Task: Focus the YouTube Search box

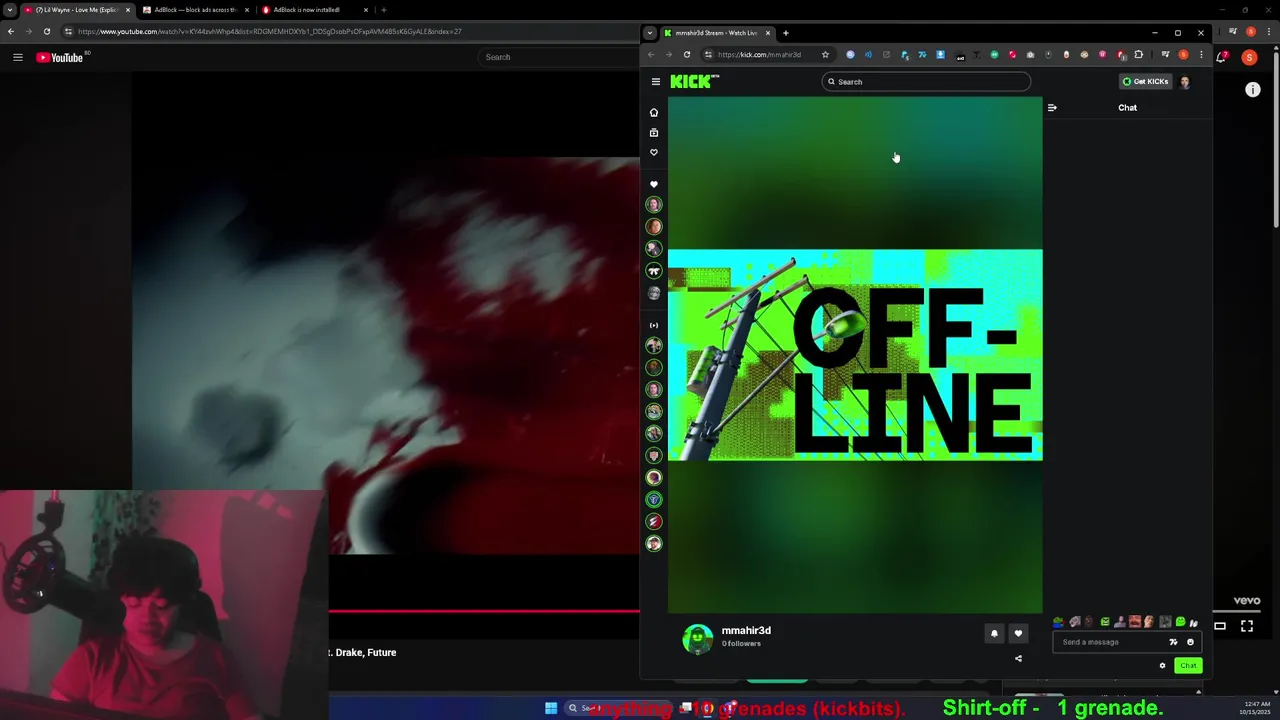Action: click(x=560, y=57)
